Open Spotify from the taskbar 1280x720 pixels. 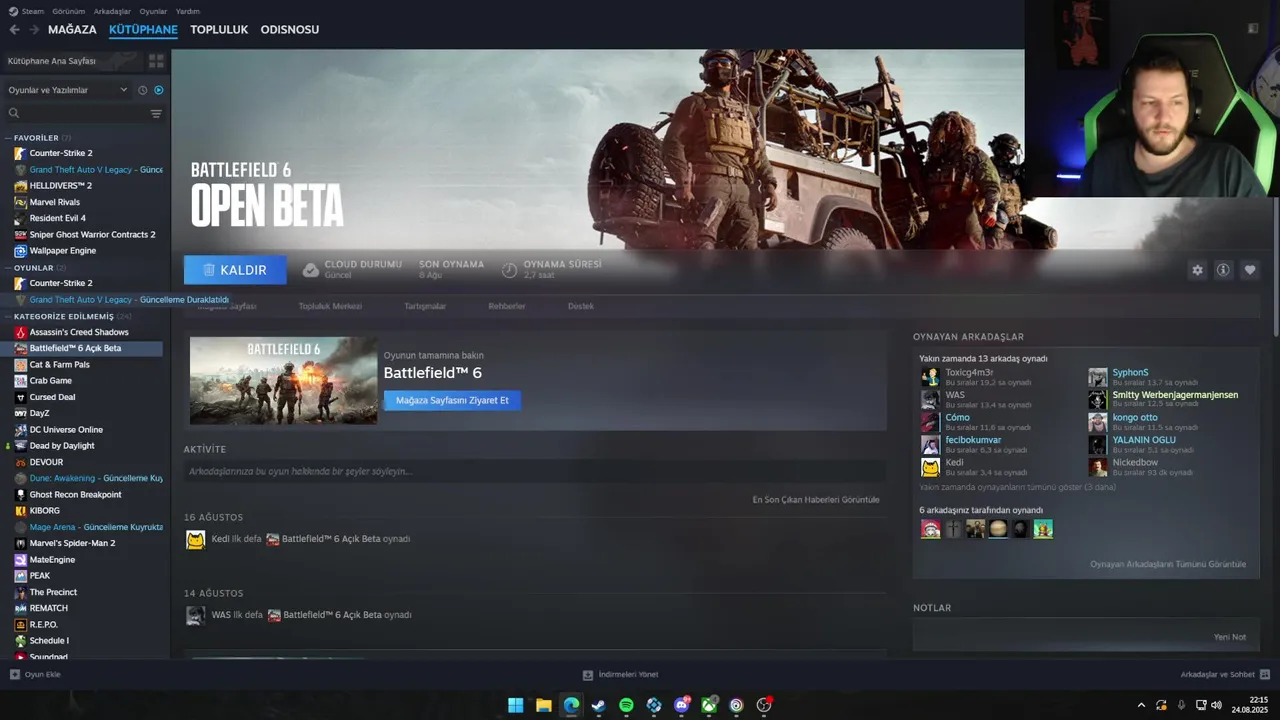(x=626, y=705)
